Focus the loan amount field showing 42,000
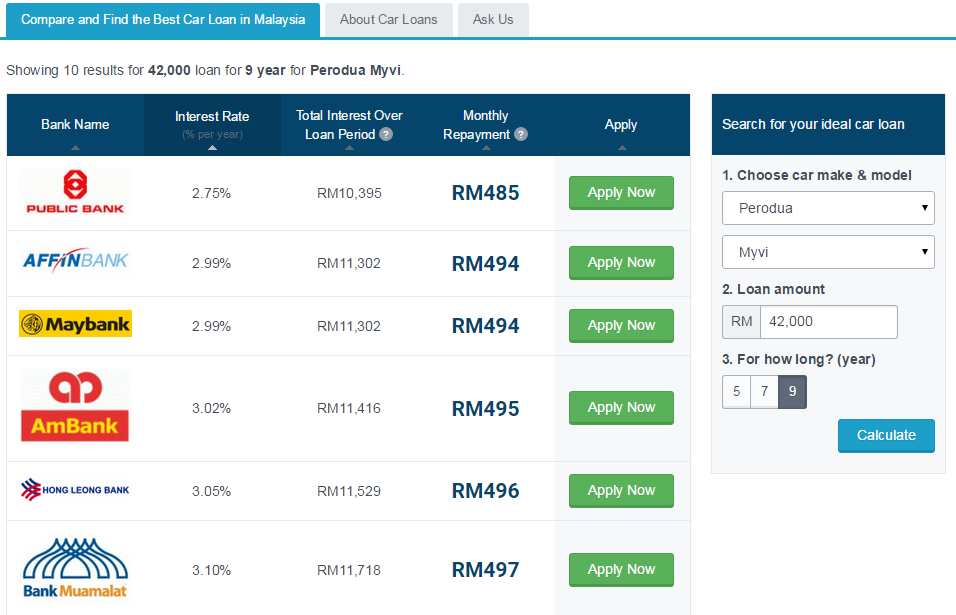The width and height of the screenshot is (956, 615). tap(829, 322)
